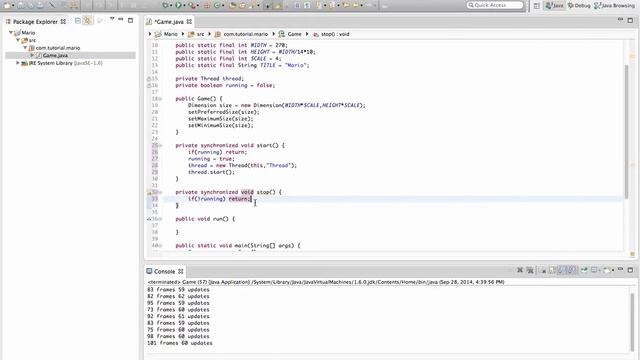The height and width of the screenshot is (360, 640).
Task: Click the Open Type icon in toolbar
Action: [232, 5]
